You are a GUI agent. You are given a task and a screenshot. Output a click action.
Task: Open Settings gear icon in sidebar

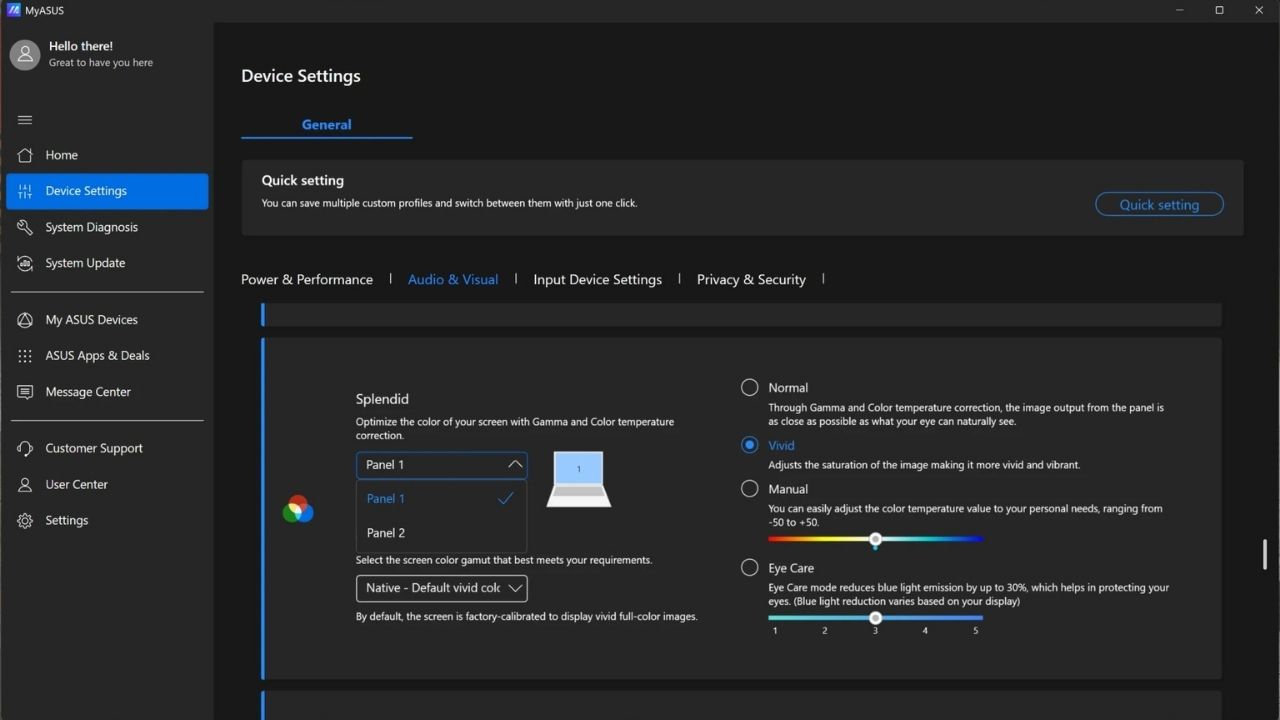pos(25,520)
